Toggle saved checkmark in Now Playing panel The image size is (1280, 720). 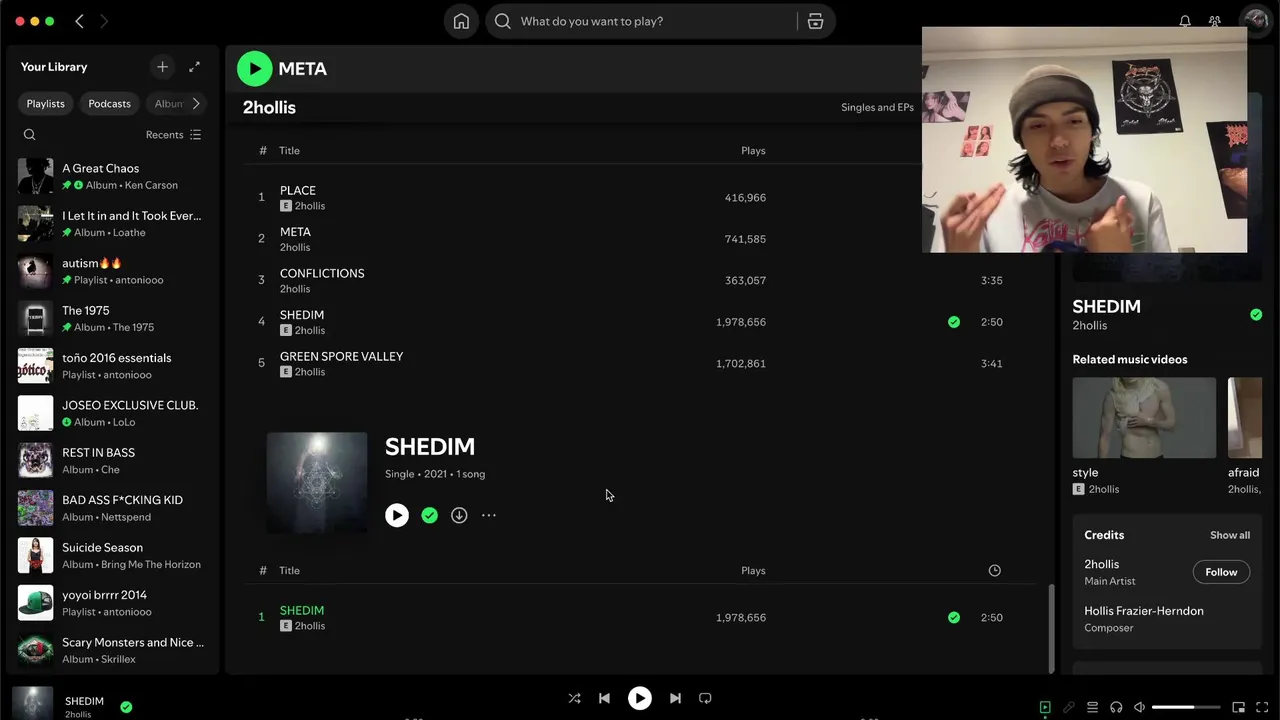click(1256, 314)
